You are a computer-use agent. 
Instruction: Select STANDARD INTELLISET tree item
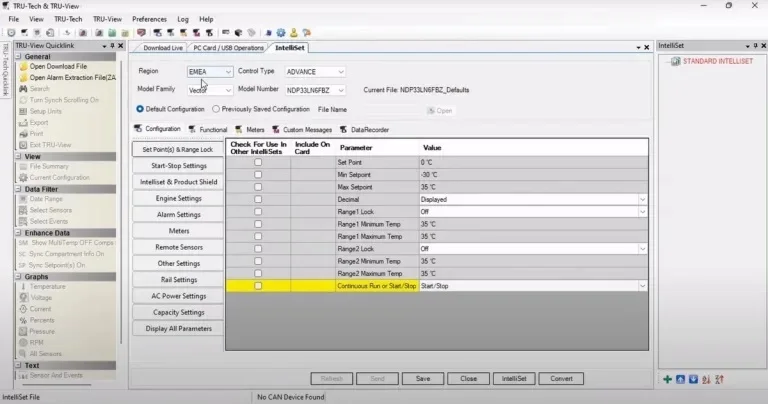[715, 62]
